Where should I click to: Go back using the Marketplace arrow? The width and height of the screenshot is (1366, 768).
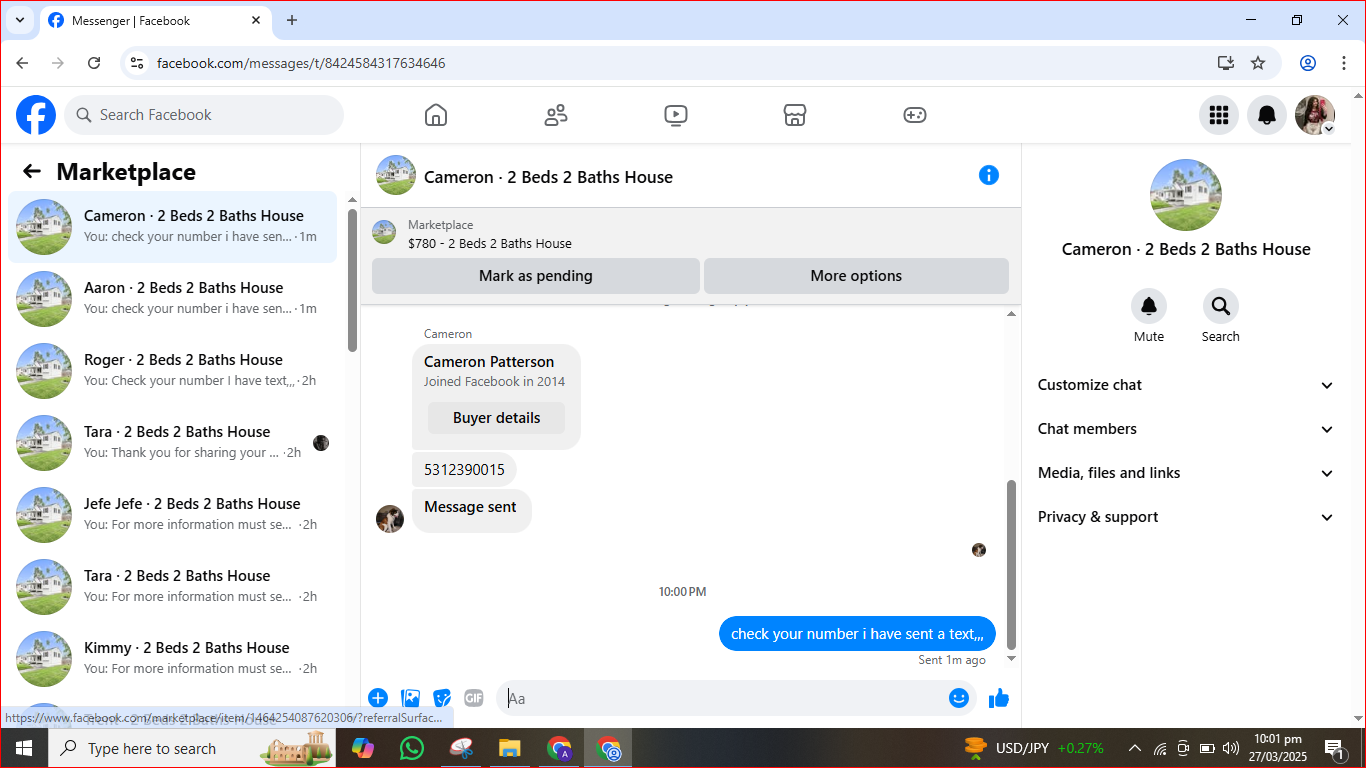click(32, 171)
